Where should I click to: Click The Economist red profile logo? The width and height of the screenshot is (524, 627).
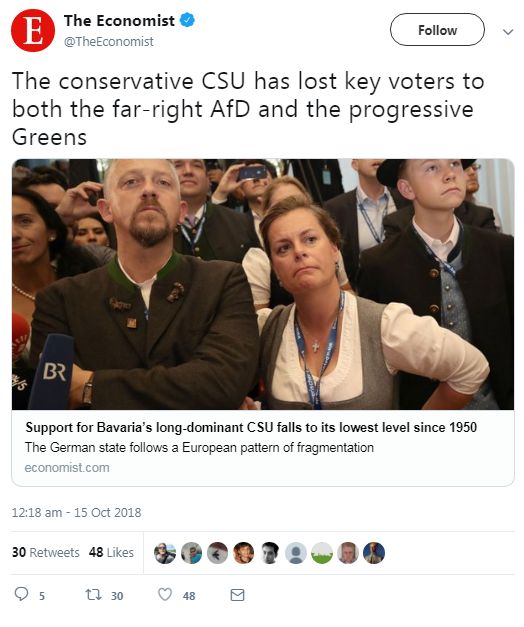pyautogui.click(x=33, y=31)
